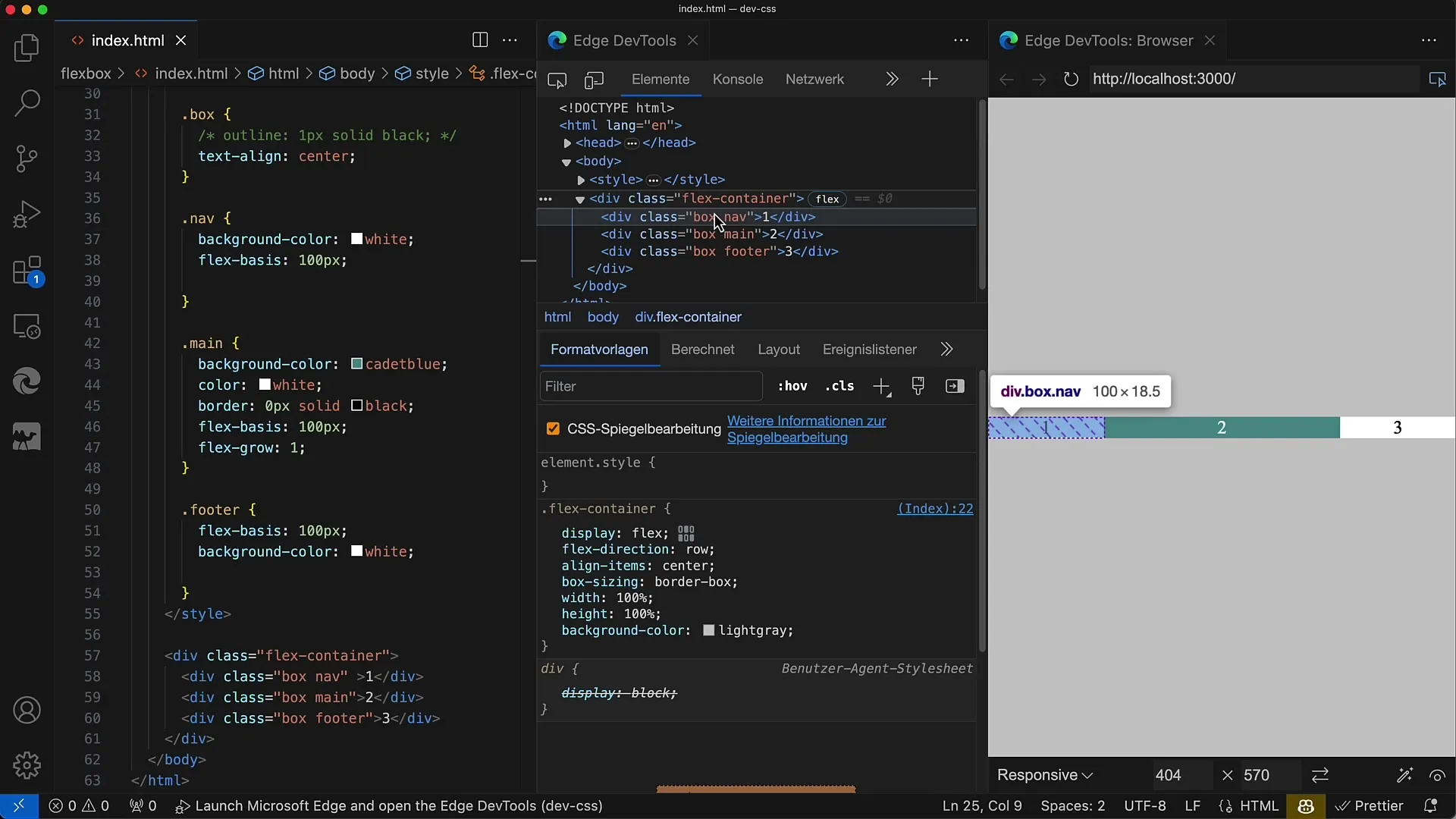This screenshot has width=1456, height=819.
Task: Collapse the flex-container div node
Action: click(579, 199)
